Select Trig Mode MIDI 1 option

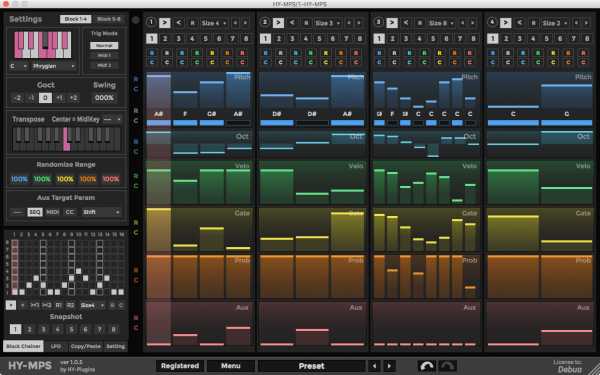[x=104, y=55]
